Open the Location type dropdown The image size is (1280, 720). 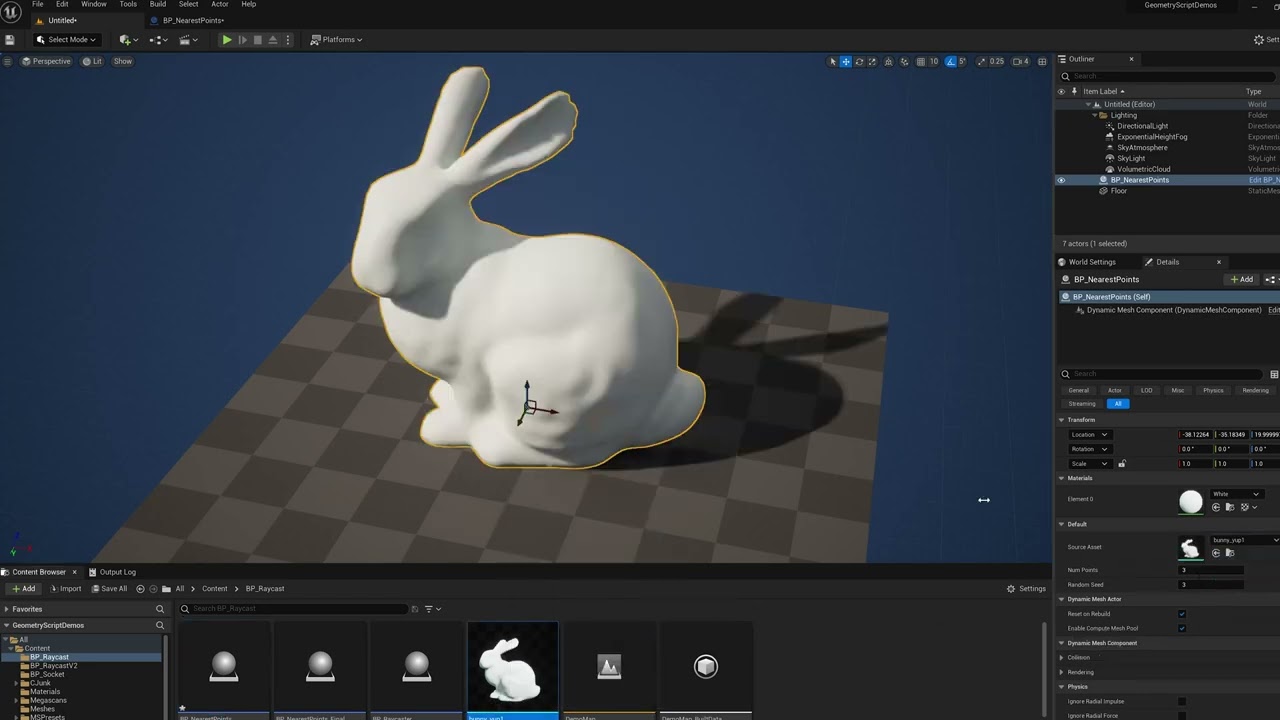(x=1089, y=435)
